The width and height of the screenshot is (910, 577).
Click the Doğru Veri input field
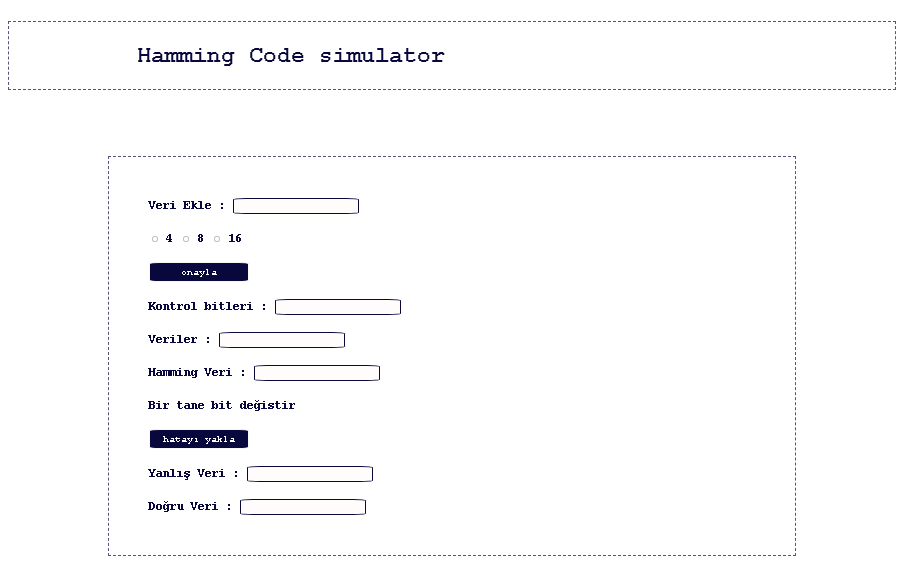pyautogui.click(x=302, y=506)
